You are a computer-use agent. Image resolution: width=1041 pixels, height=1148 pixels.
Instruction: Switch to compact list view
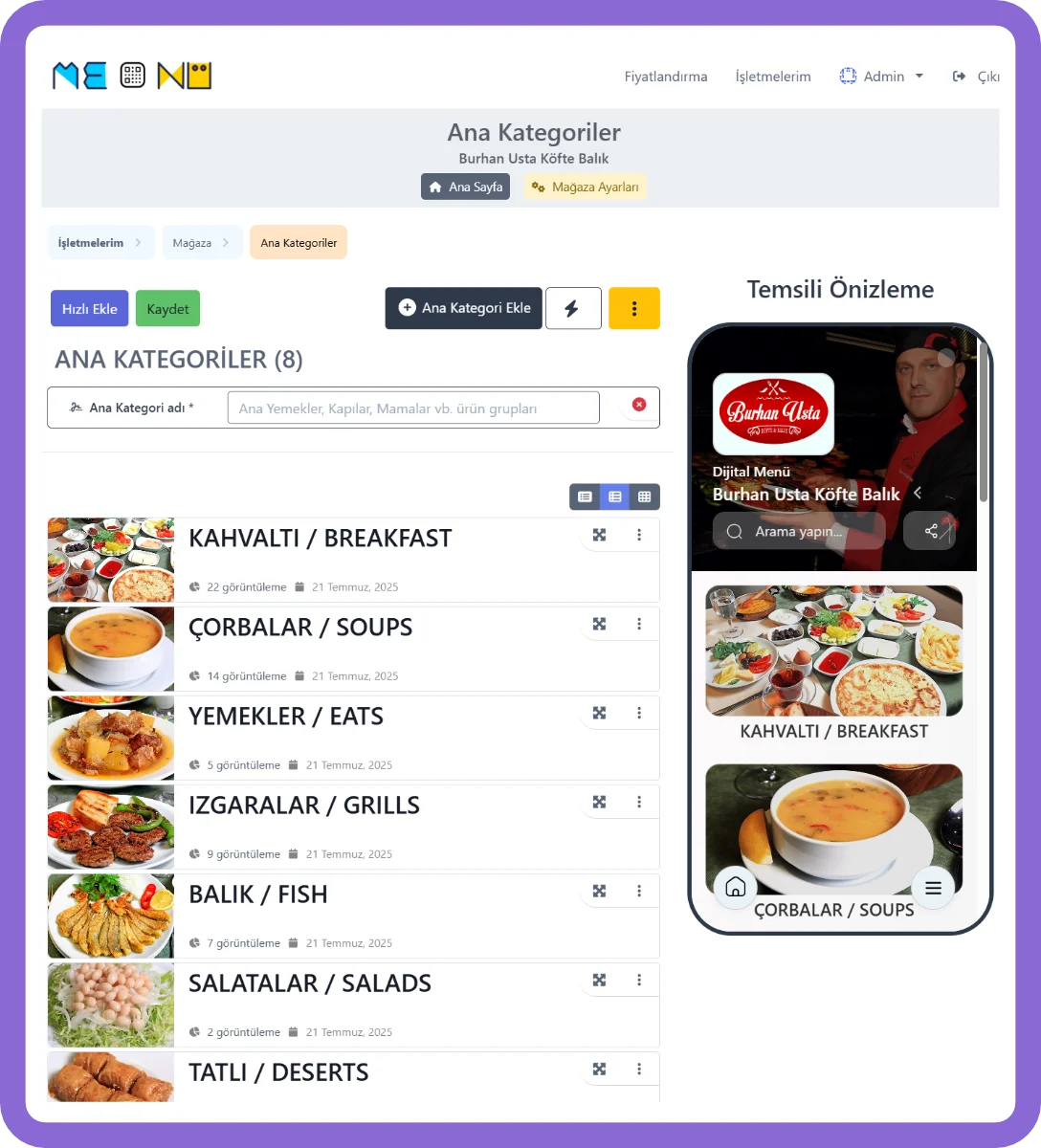coord(585,497)
